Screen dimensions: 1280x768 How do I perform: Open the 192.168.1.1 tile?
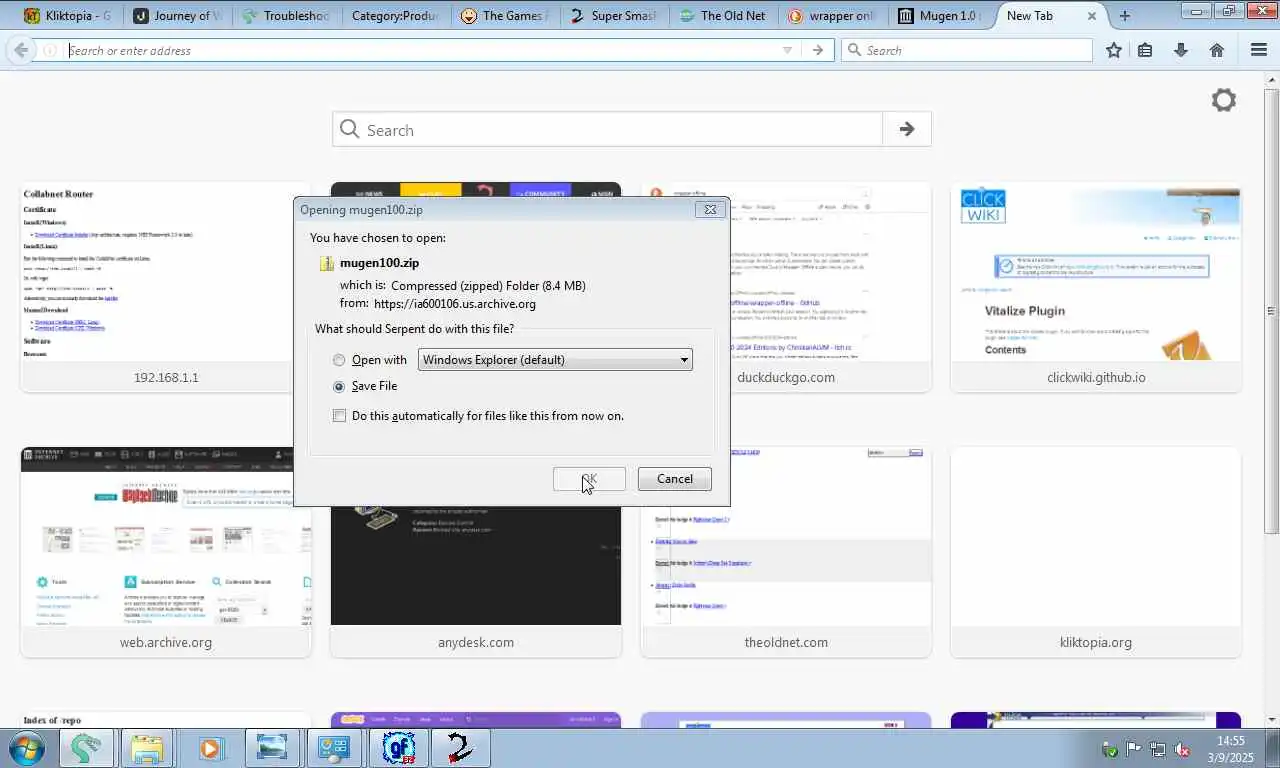(x=166, y=288)
